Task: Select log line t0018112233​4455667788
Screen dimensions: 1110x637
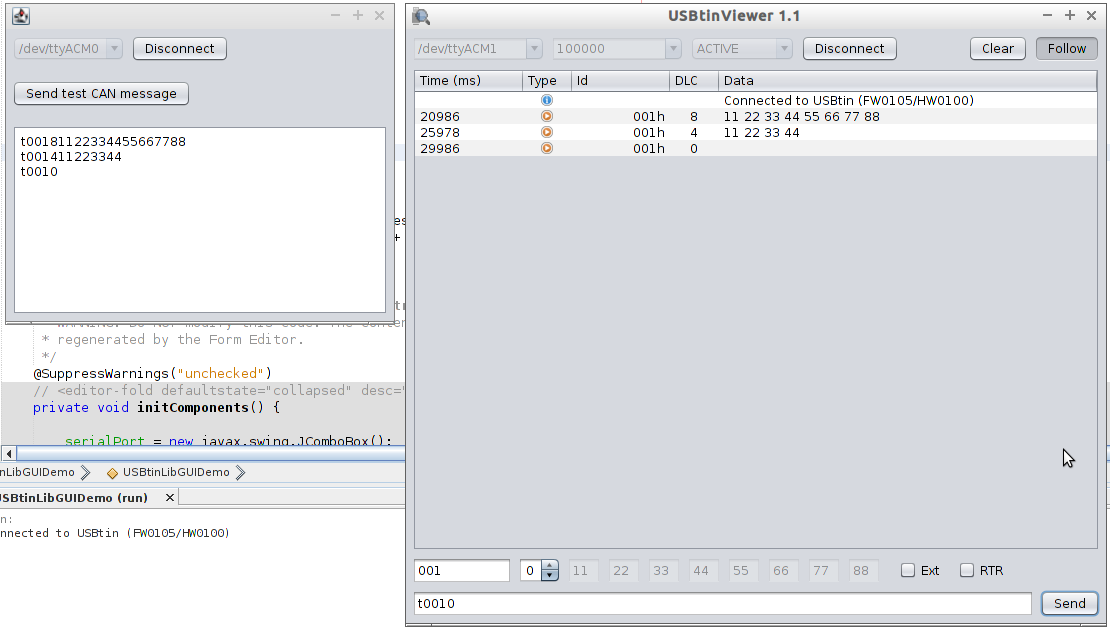Action: pyautogui.click(x=103, y=142)
